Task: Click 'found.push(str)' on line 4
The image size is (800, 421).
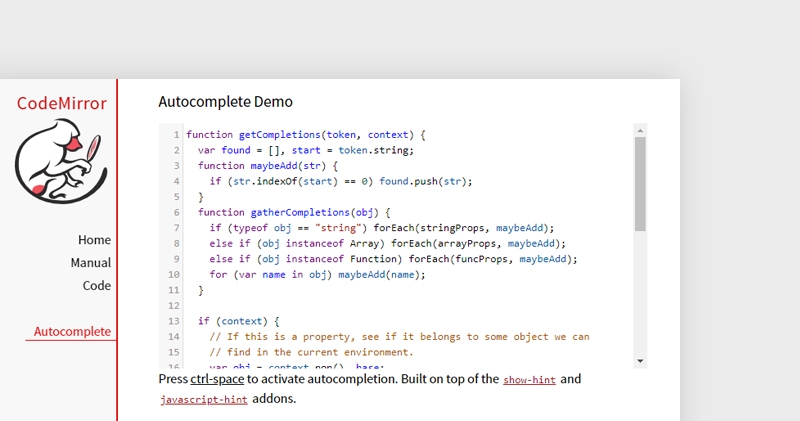Action: (423, 181)
